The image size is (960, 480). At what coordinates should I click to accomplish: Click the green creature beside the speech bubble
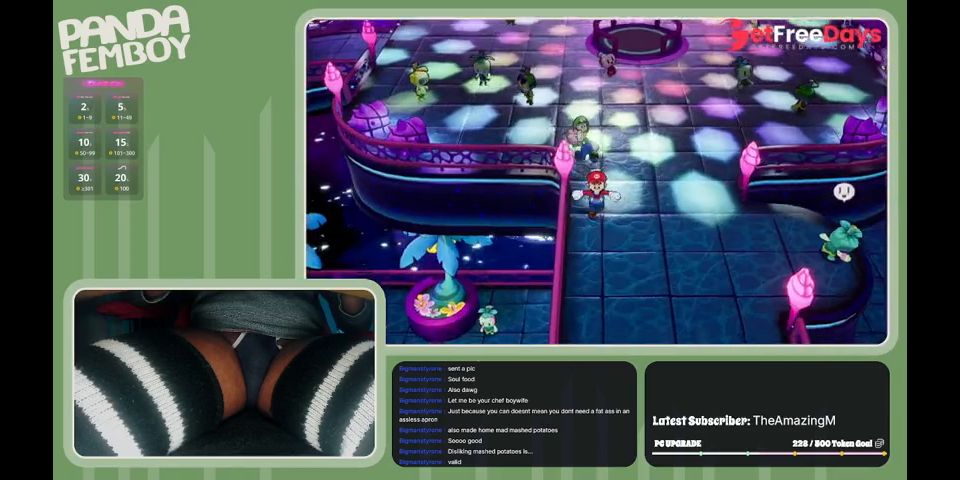coord(842,241)
